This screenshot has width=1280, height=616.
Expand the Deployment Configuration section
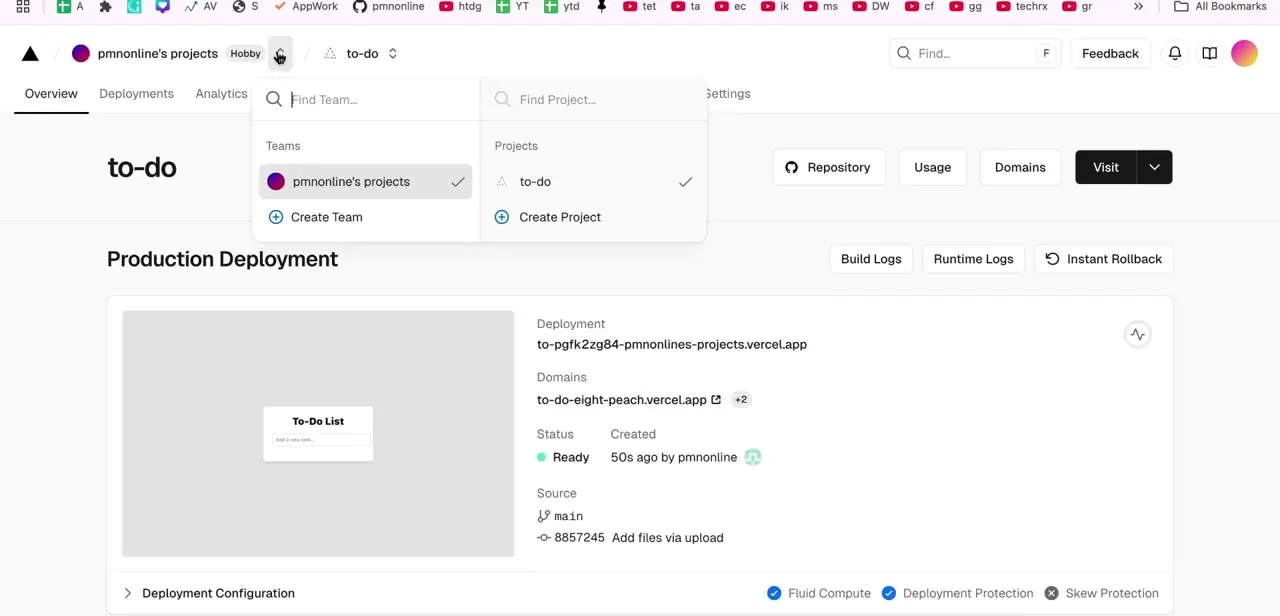tap(209, 593)
